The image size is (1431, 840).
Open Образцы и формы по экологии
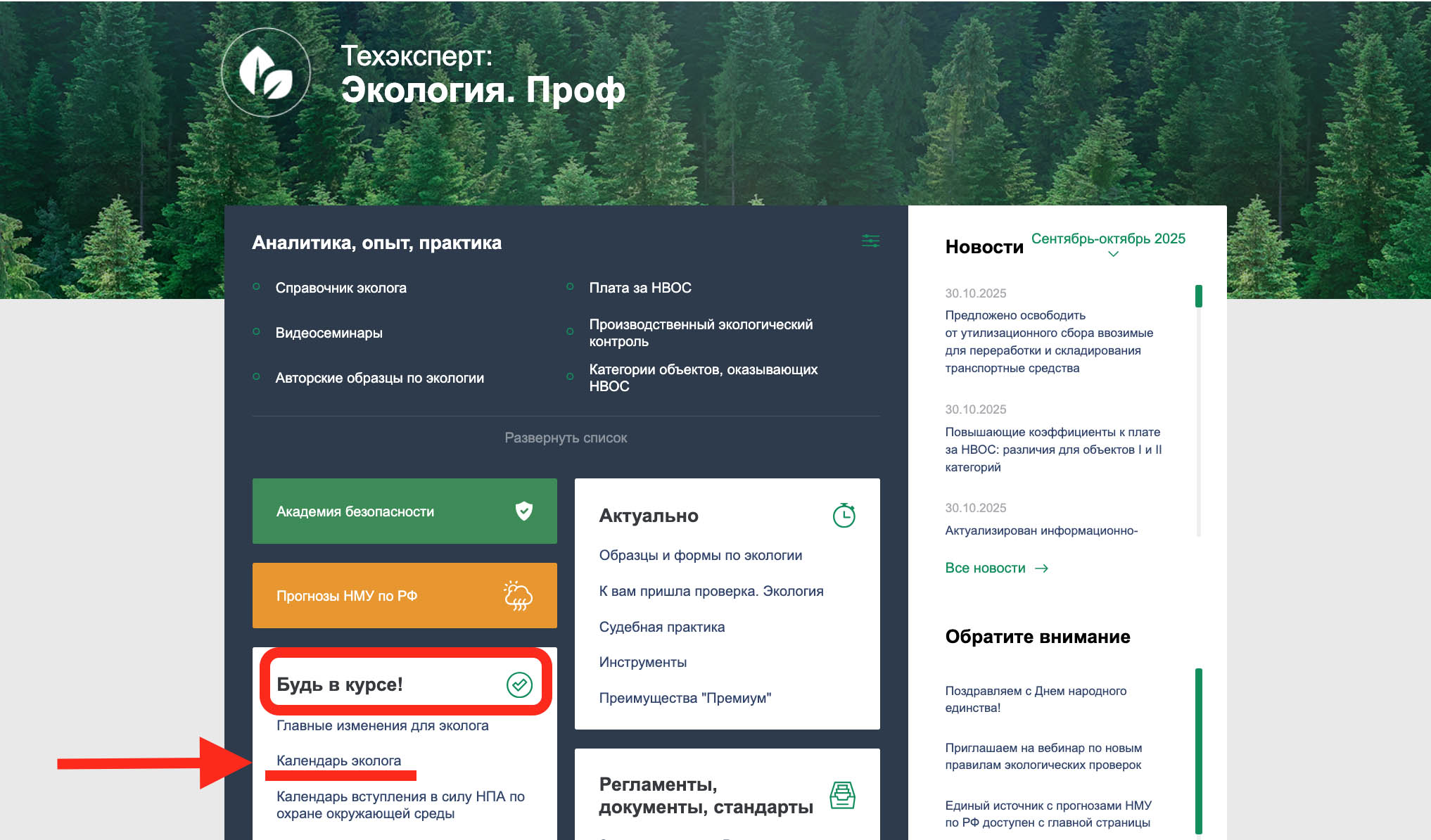pos(700,555)
